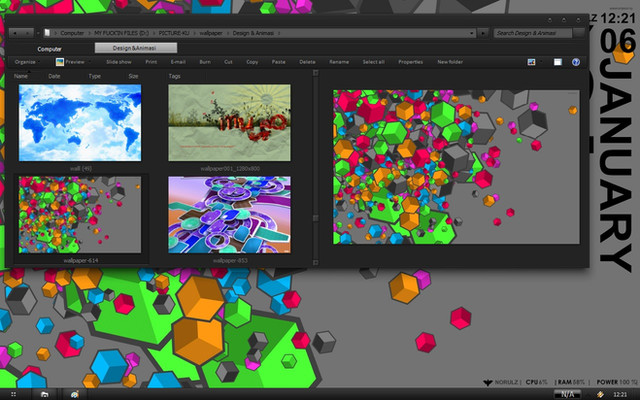Click the large preview pane image
This screenshot has width=640, height=400.
point(456,167)
